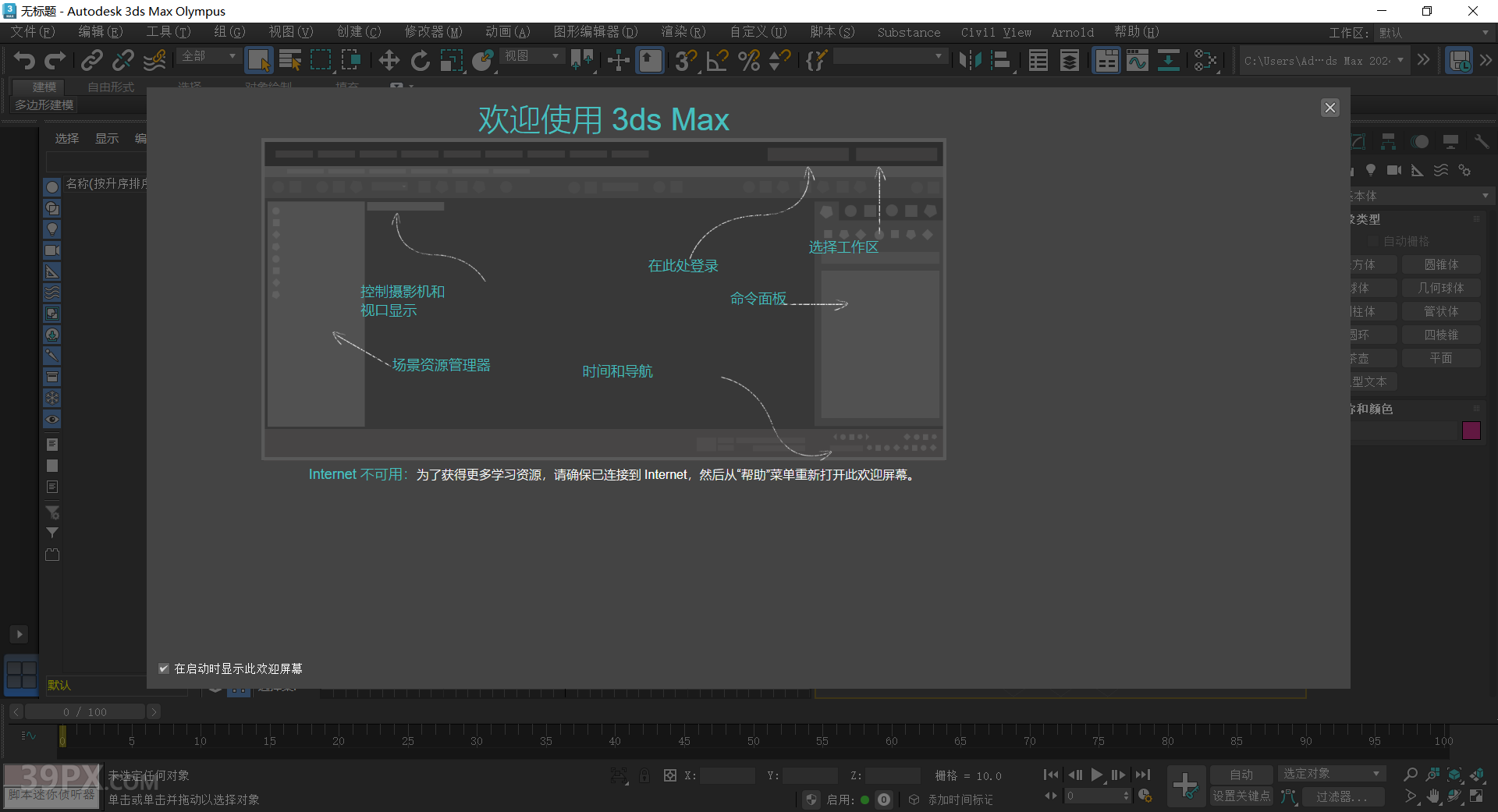Click the Bind to Space Warp icon

155,60
